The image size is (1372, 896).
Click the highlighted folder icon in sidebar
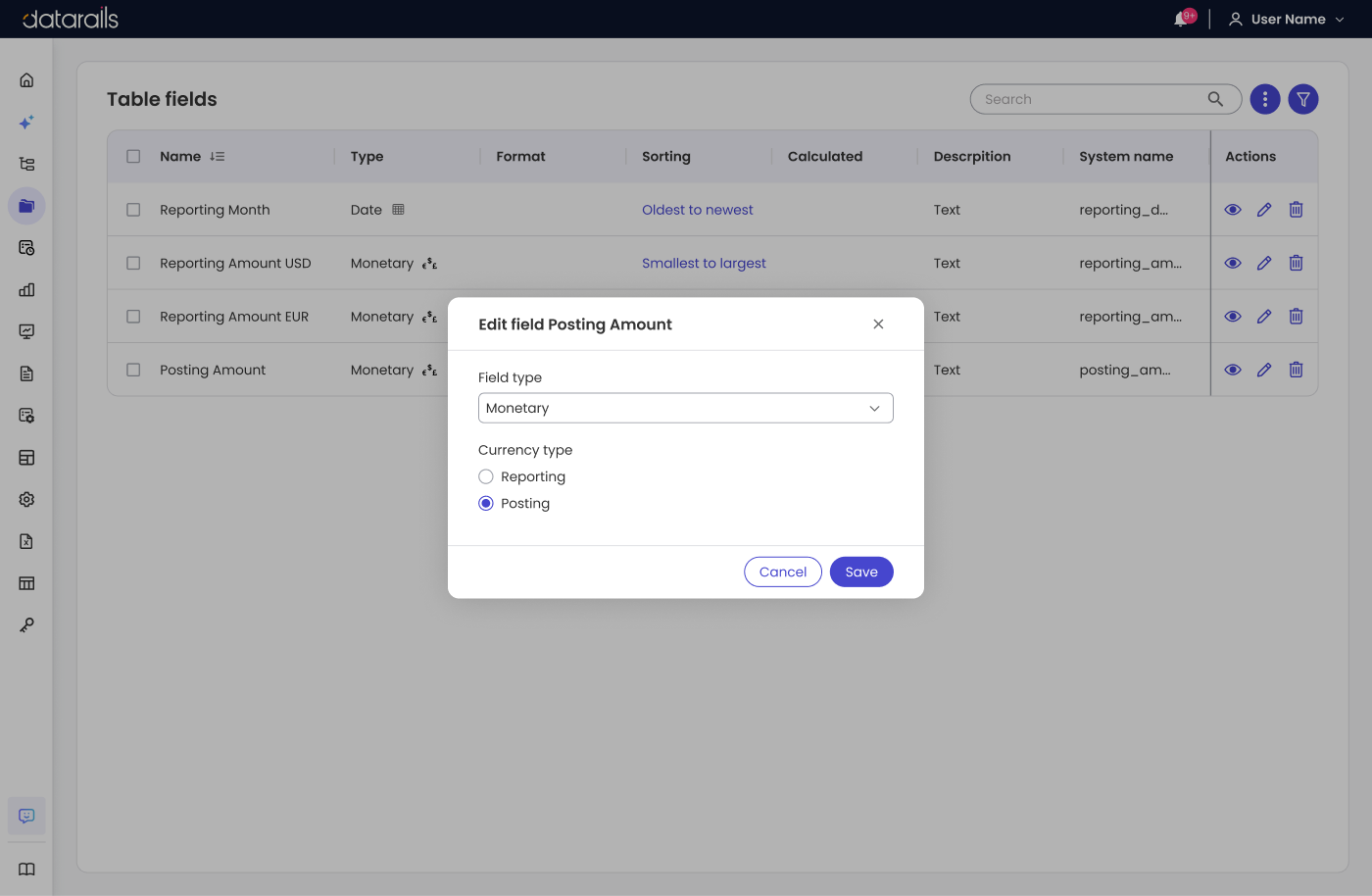(x=26, y=206)
